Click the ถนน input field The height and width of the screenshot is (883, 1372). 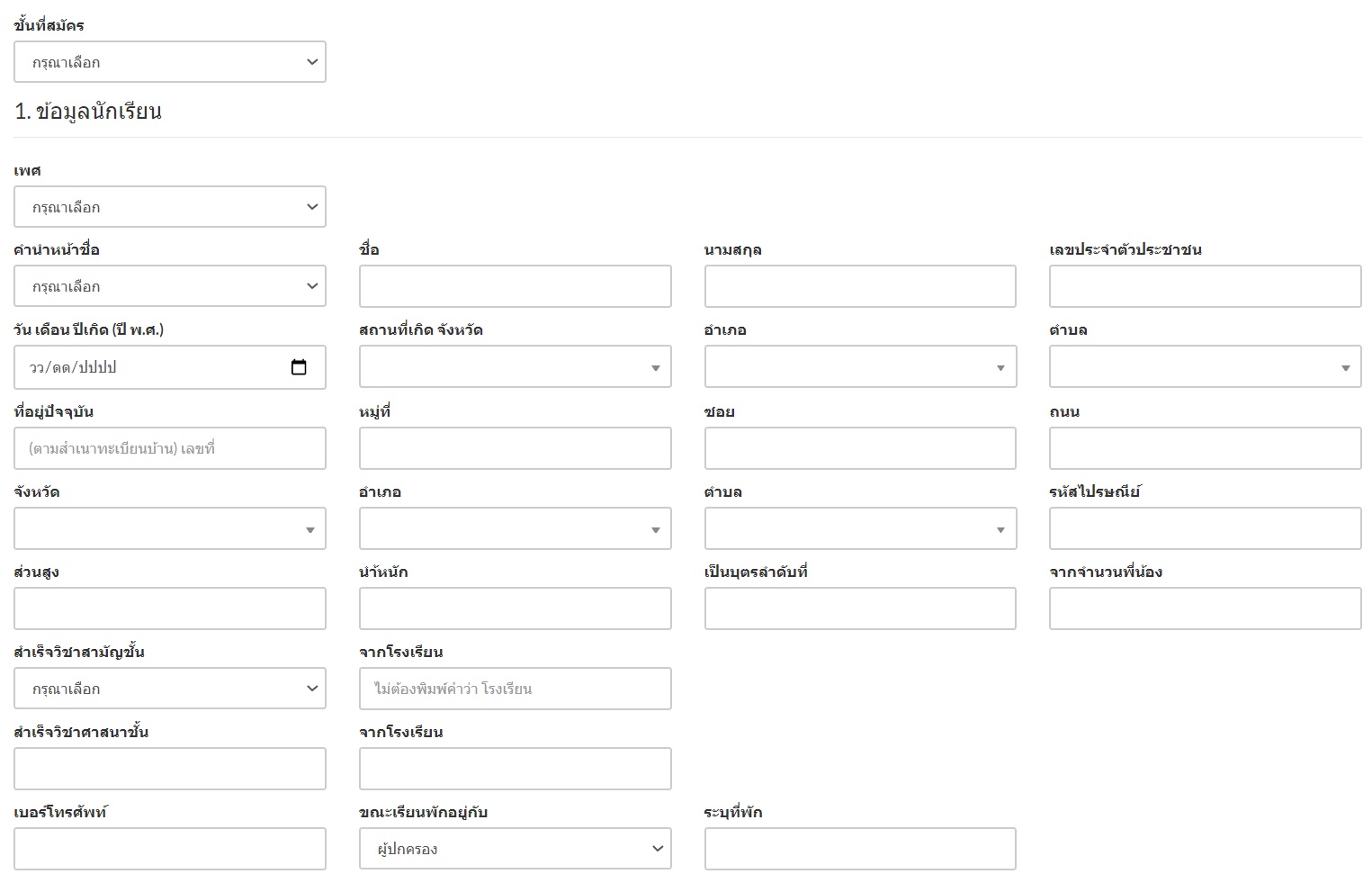point(1206,448)
